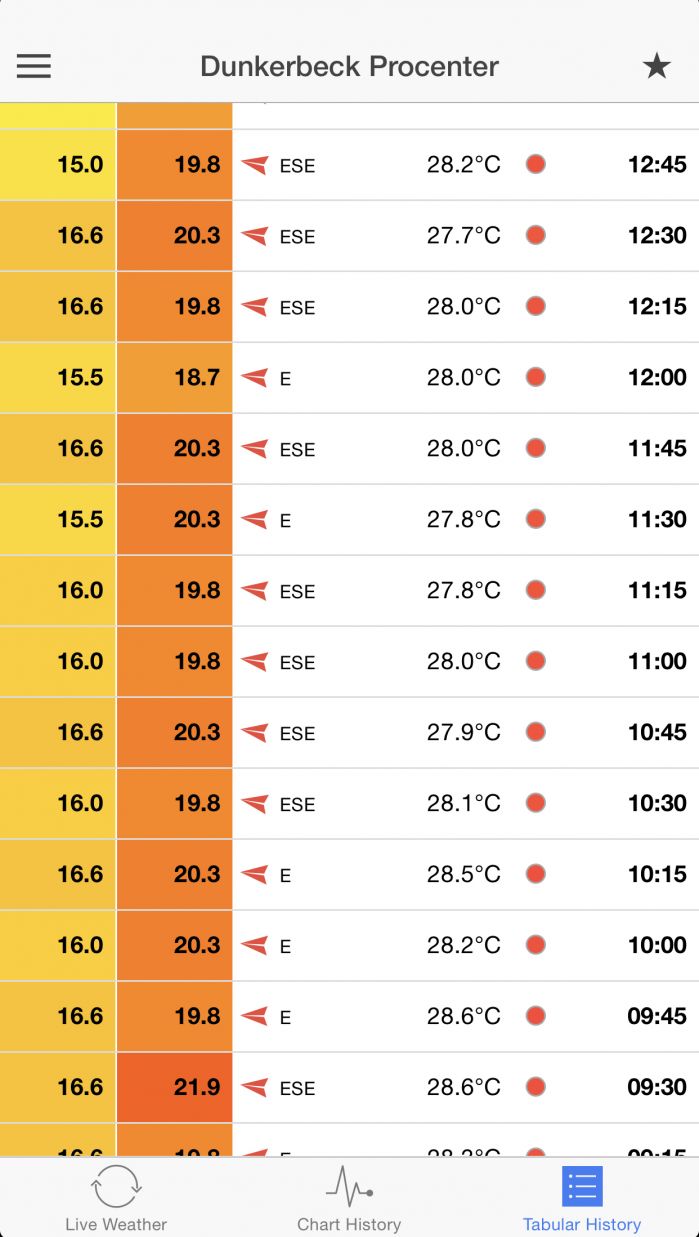Select the 12:00 timestamp

pos(657,378)
